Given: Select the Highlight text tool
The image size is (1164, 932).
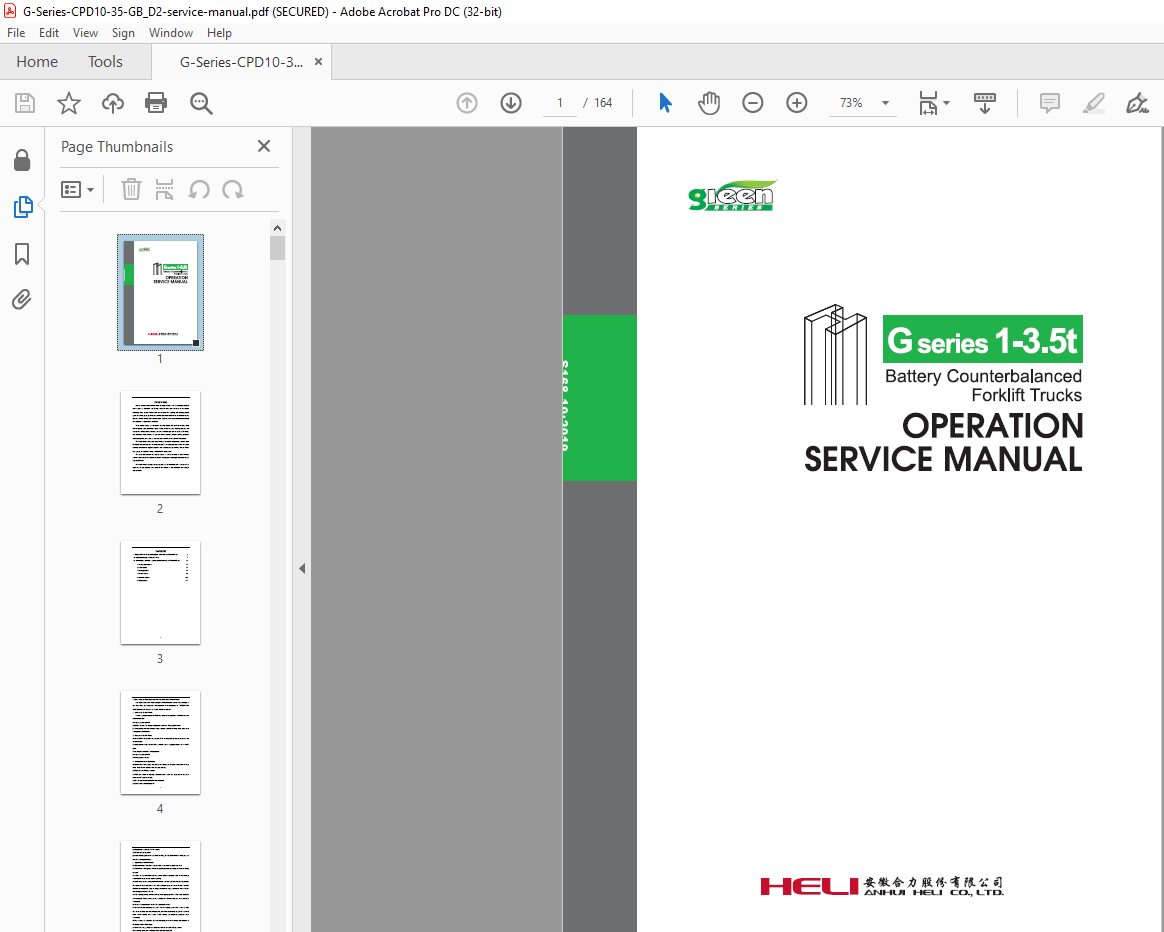Looking at the screenshot, I should click(x=1093, y=103).
